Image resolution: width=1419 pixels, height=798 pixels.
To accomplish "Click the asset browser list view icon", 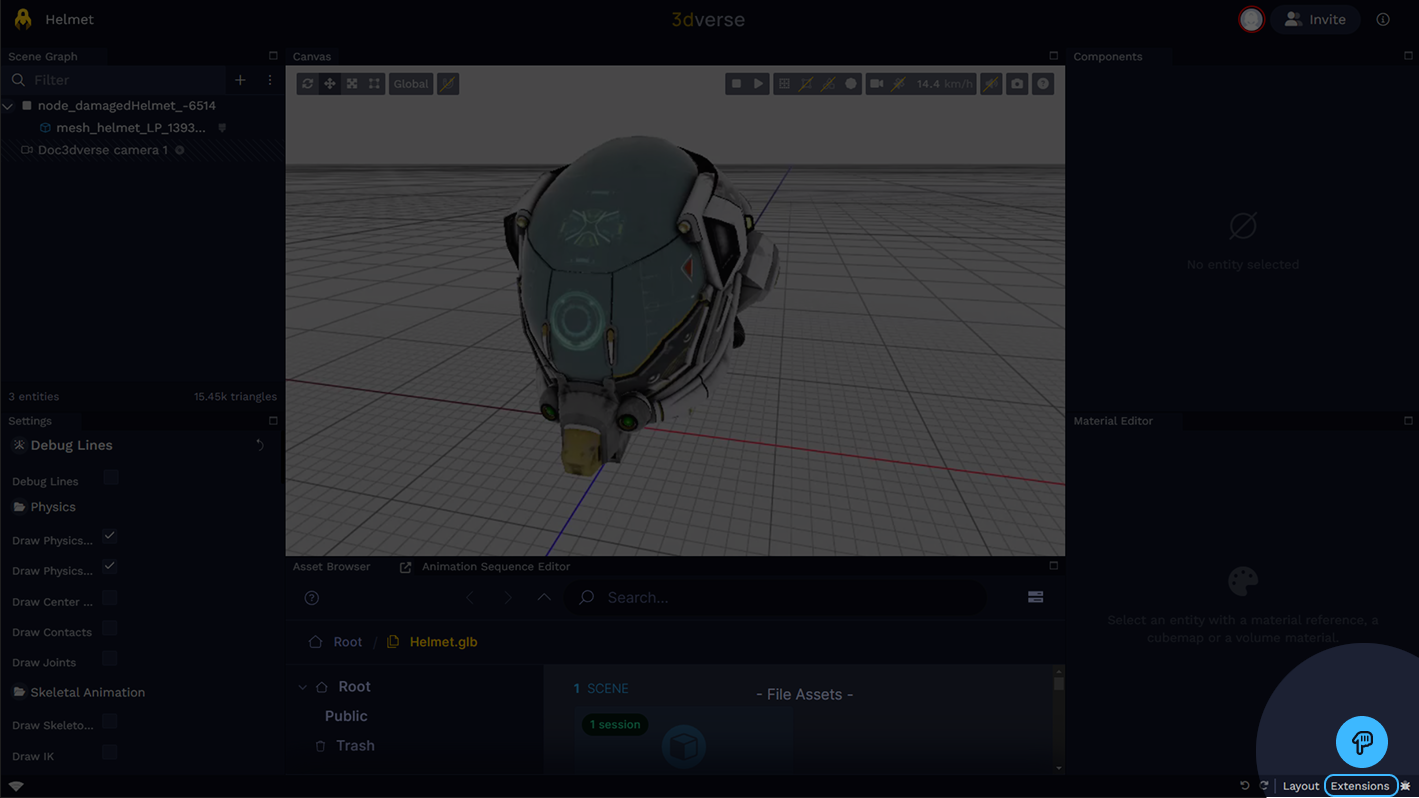I will (1035, 597).
